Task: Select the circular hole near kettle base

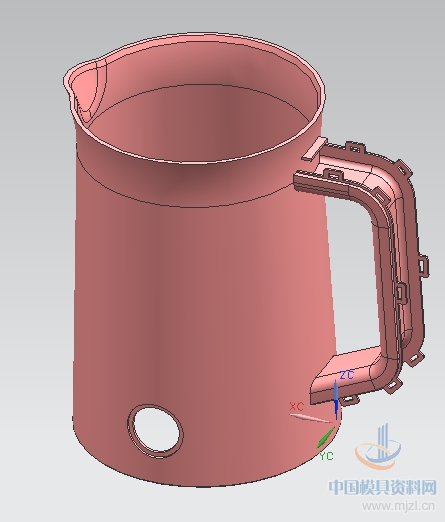Action: click(156, 430)
